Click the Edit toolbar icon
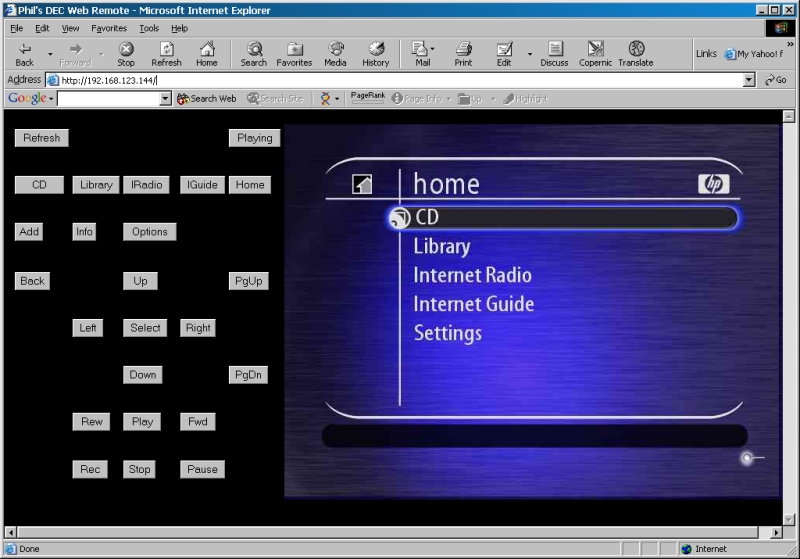The width and height of the screenshot is (800, 559). coord(504,49)
